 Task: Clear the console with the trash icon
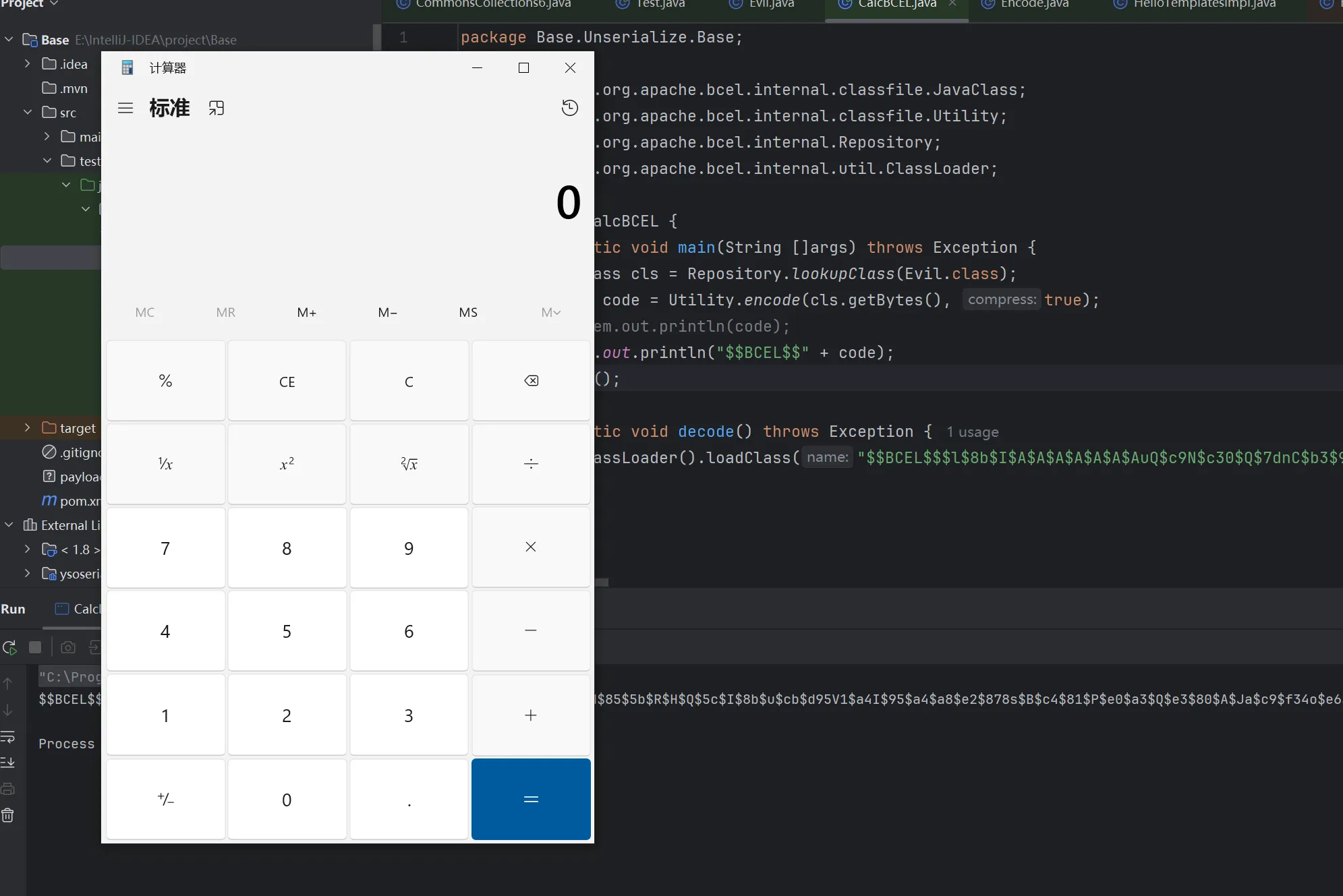pyautogui.click(x=8, y=816)
